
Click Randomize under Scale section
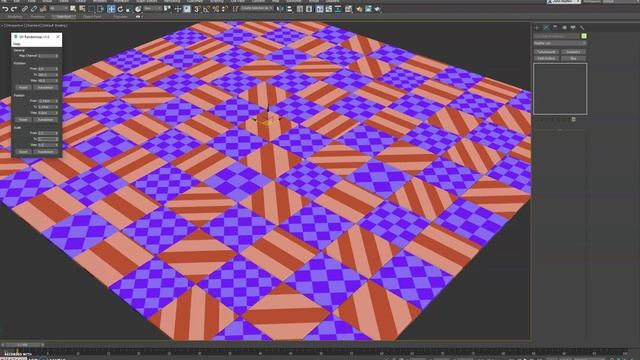46,152
